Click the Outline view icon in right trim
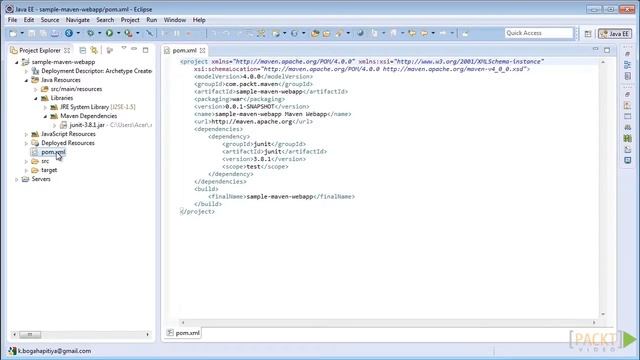This screenshot has width=640, height=360. coord(628,65)
